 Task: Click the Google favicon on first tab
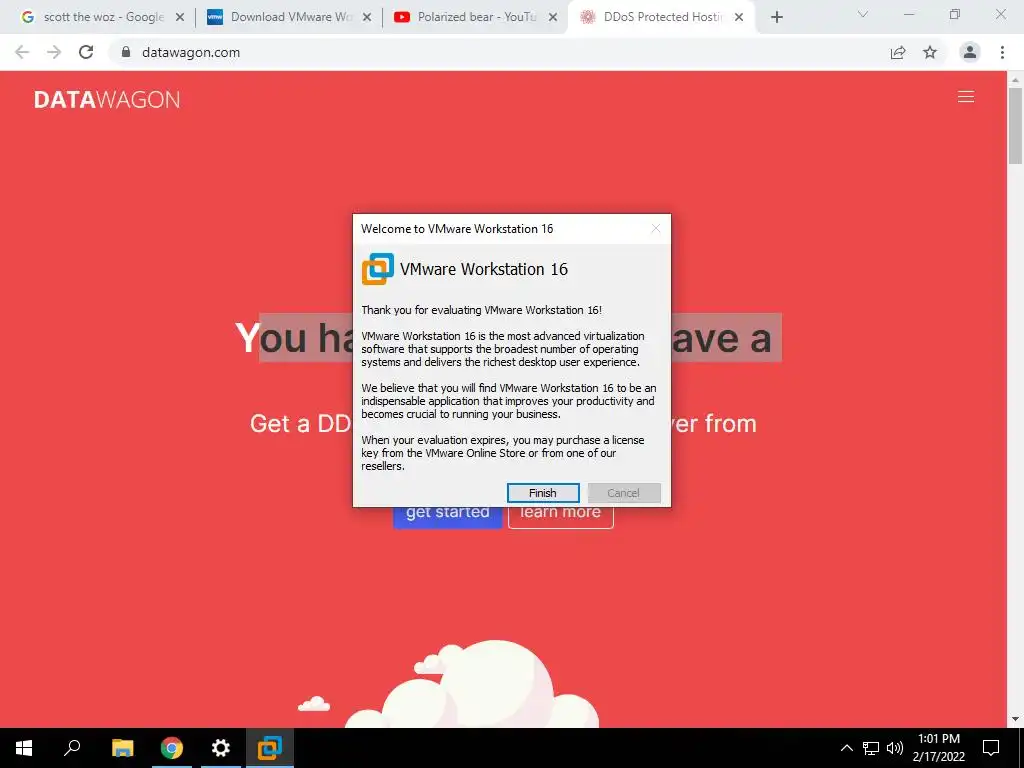(x=27, y=18)
